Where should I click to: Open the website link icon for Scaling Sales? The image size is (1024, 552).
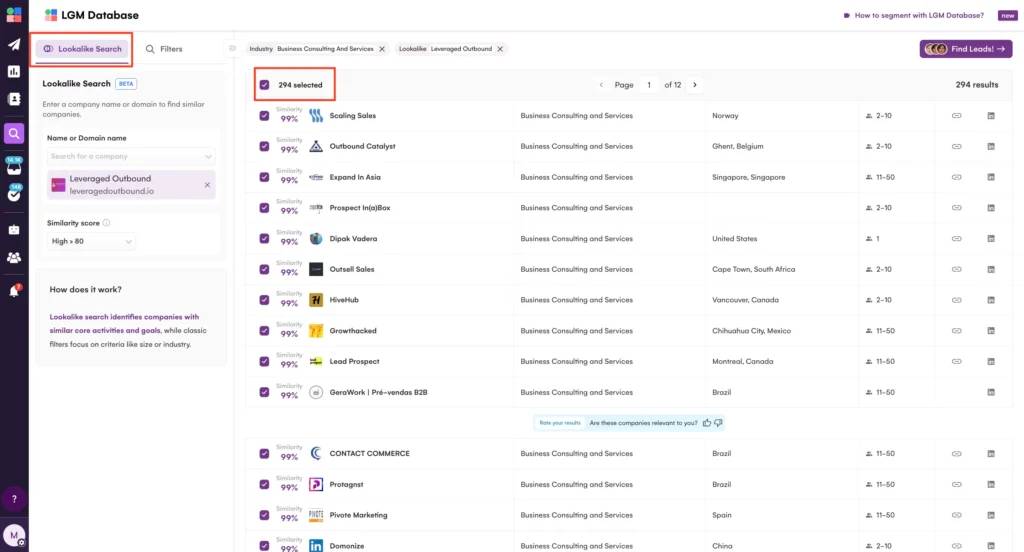956,116
